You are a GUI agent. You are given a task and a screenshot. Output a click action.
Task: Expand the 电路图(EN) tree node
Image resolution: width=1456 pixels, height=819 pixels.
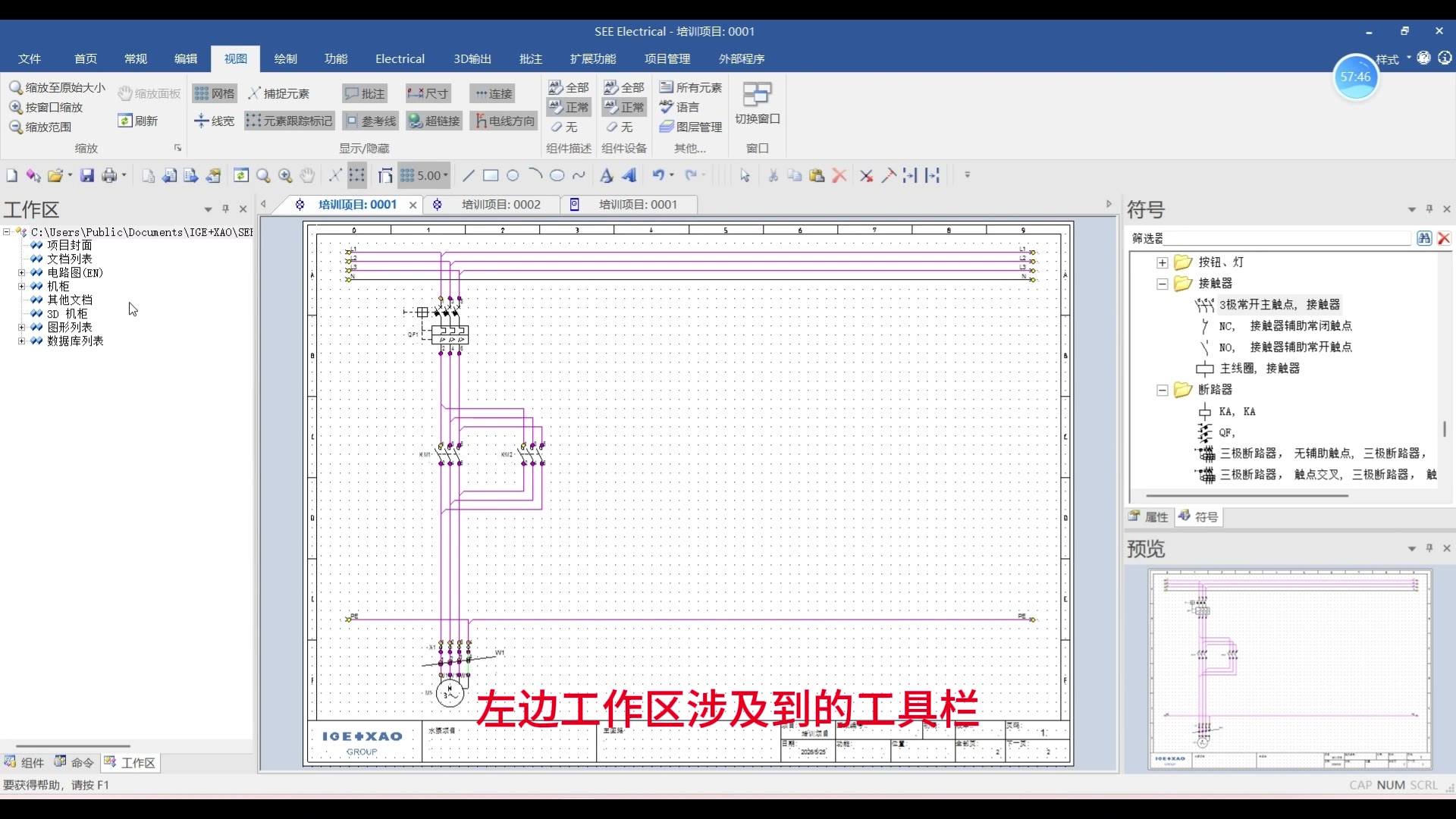[22, 273]
